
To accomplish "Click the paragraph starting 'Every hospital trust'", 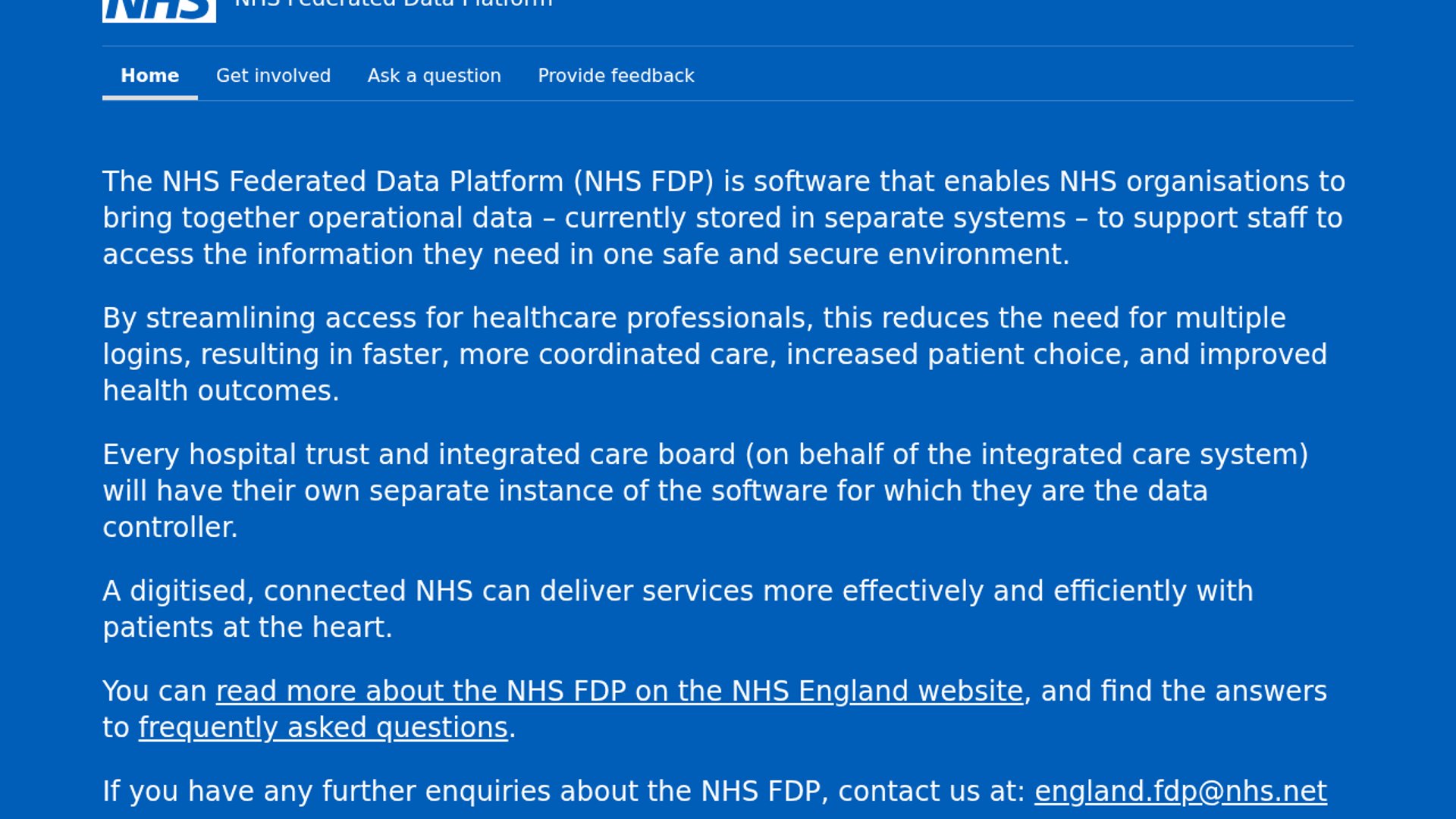I will (x=705, y=491).
